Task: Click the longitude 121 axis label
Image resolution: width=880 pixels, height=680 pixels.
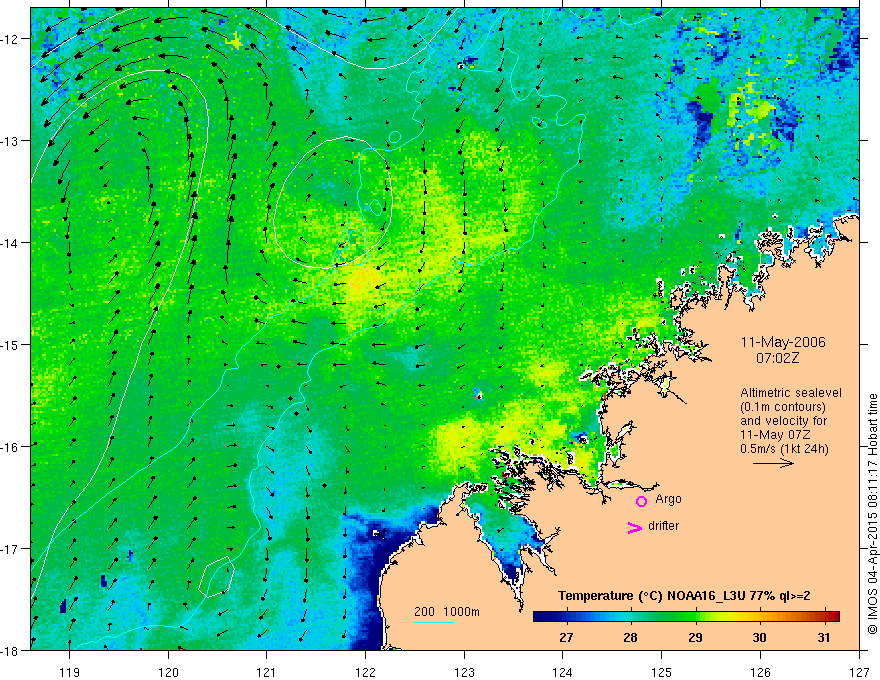Action: point(267,672)
